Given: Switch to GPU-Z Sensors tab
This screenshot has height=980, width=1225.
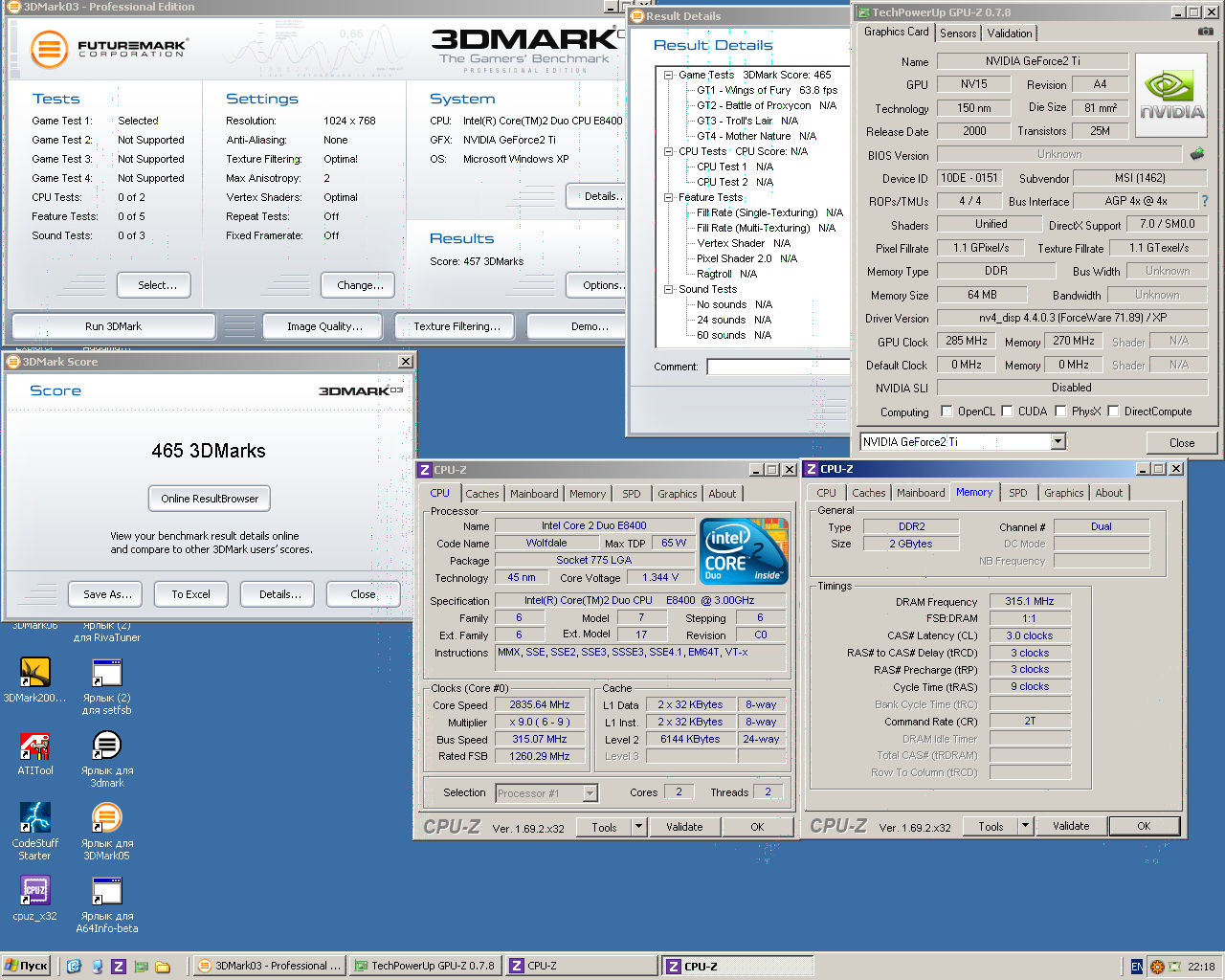Looking at the screenshot, I should pos(958,33).
